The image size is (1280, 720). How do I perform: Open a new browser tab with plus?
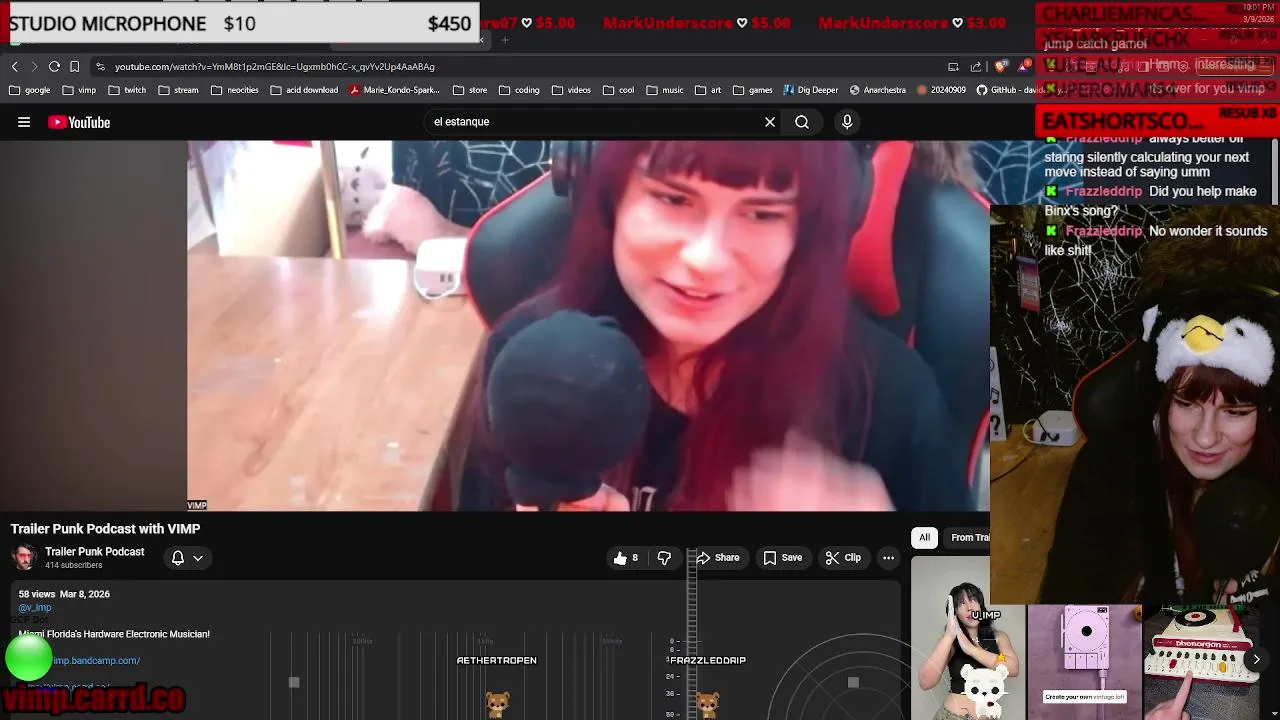[505, 40]
